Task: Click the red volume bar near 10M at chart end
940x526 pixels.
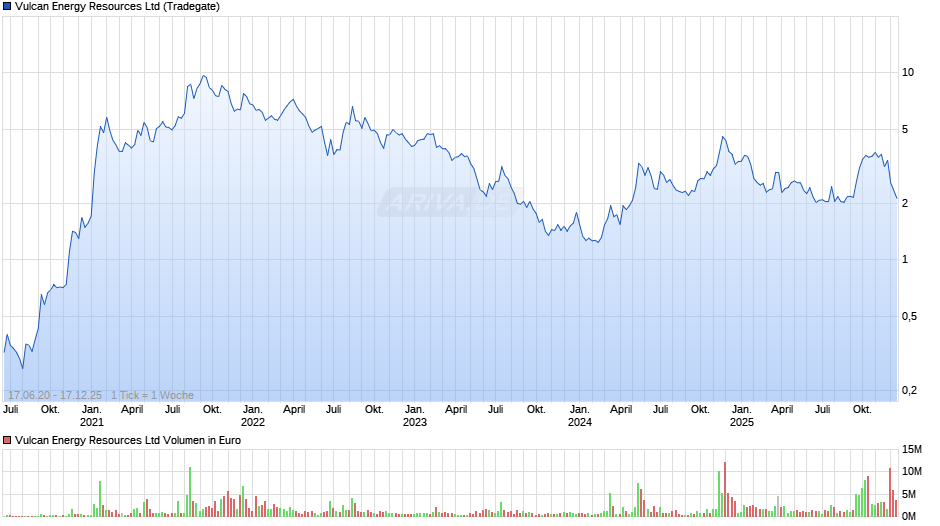Action: (x=890, y=492)
